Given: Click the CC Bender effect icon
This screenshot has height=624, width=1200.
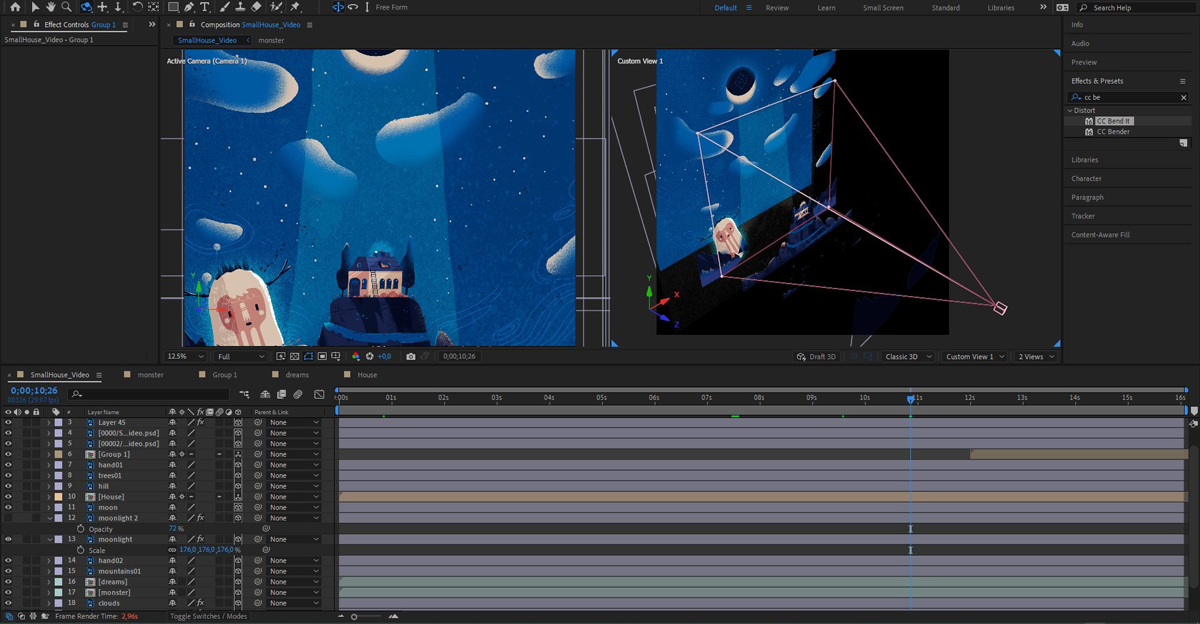Looking at the screenshot, I should [x=1089, y=132].
